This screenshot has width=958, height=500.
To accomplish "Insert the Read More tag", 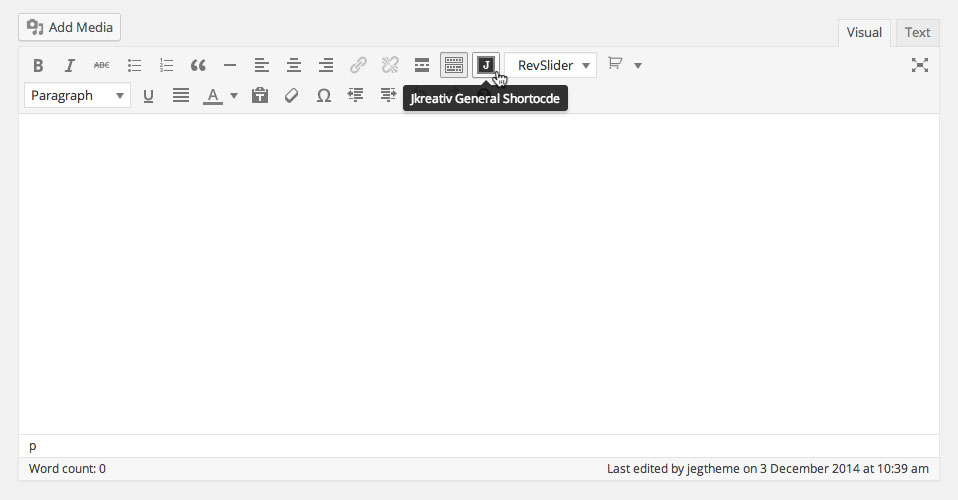I will click(x=422, y=66).
